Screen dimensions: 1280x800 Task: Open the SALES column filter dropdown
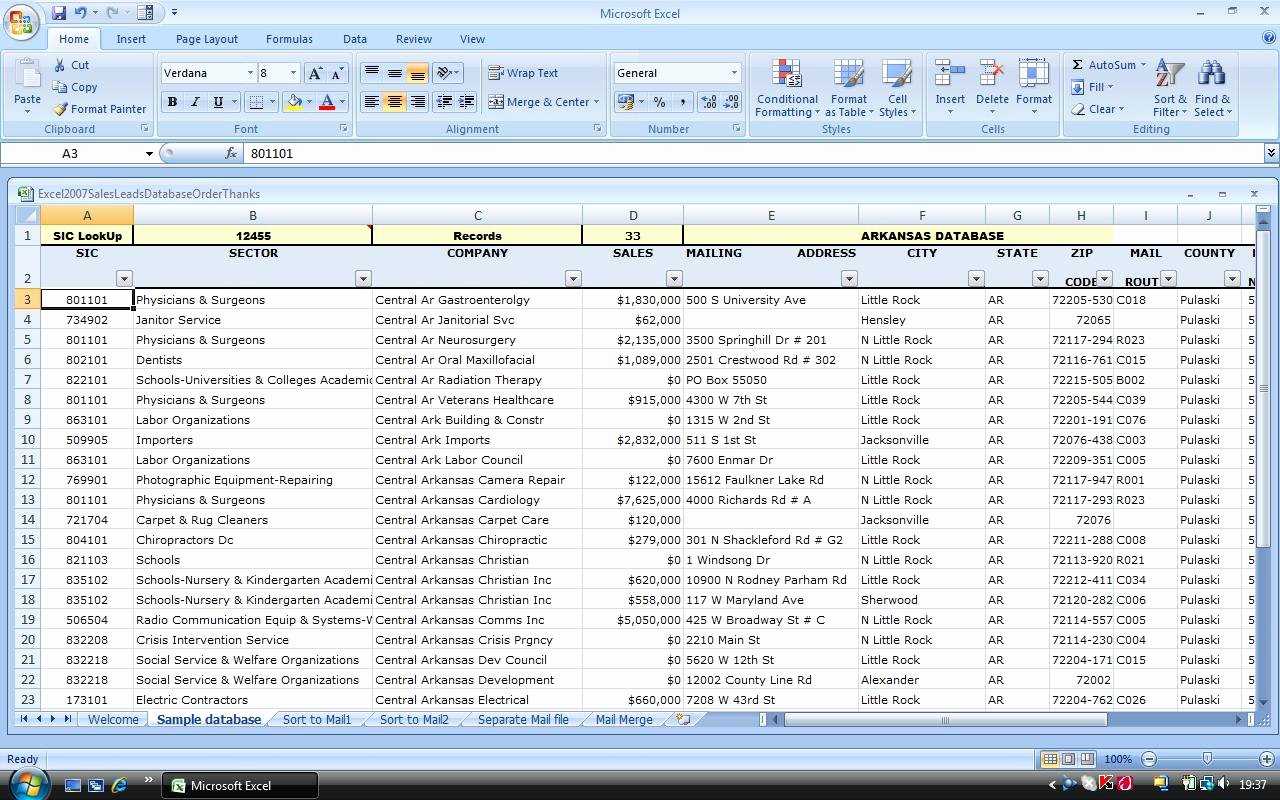pos(674,279)
